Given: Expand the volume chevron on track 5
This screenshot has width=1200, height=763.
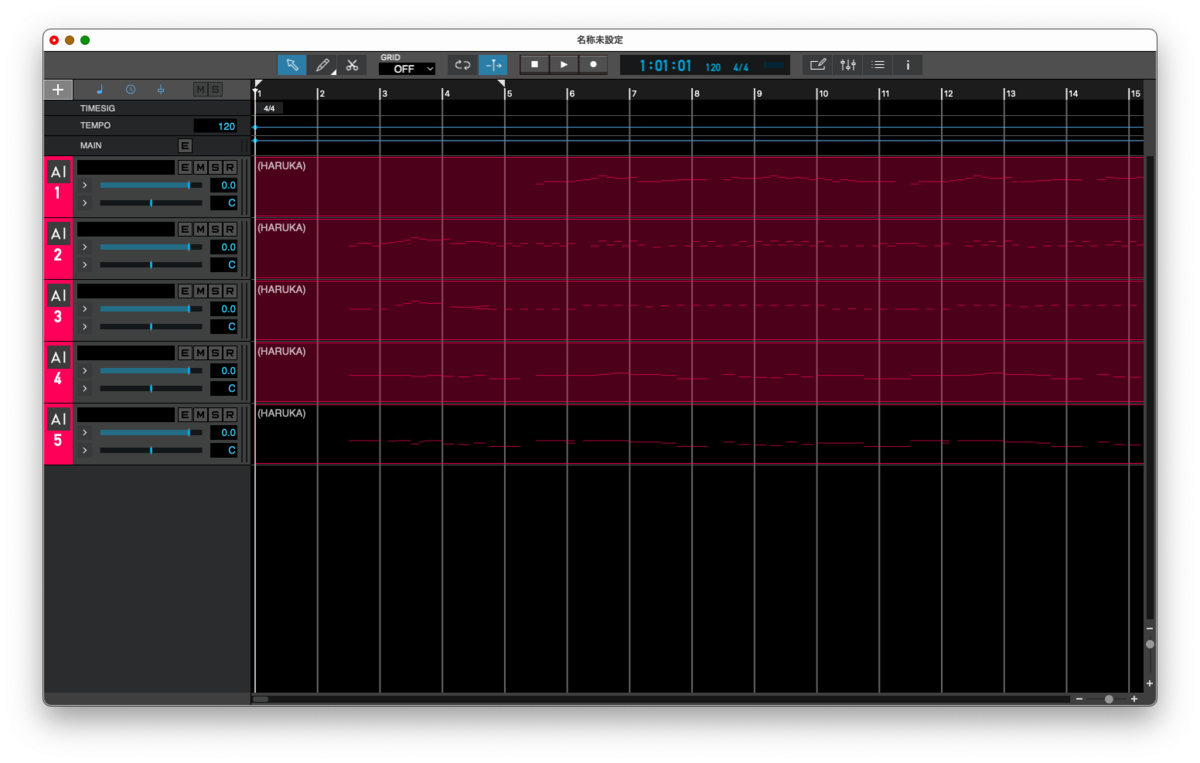Looking at the screenshot, I should [x=85, y=433].
